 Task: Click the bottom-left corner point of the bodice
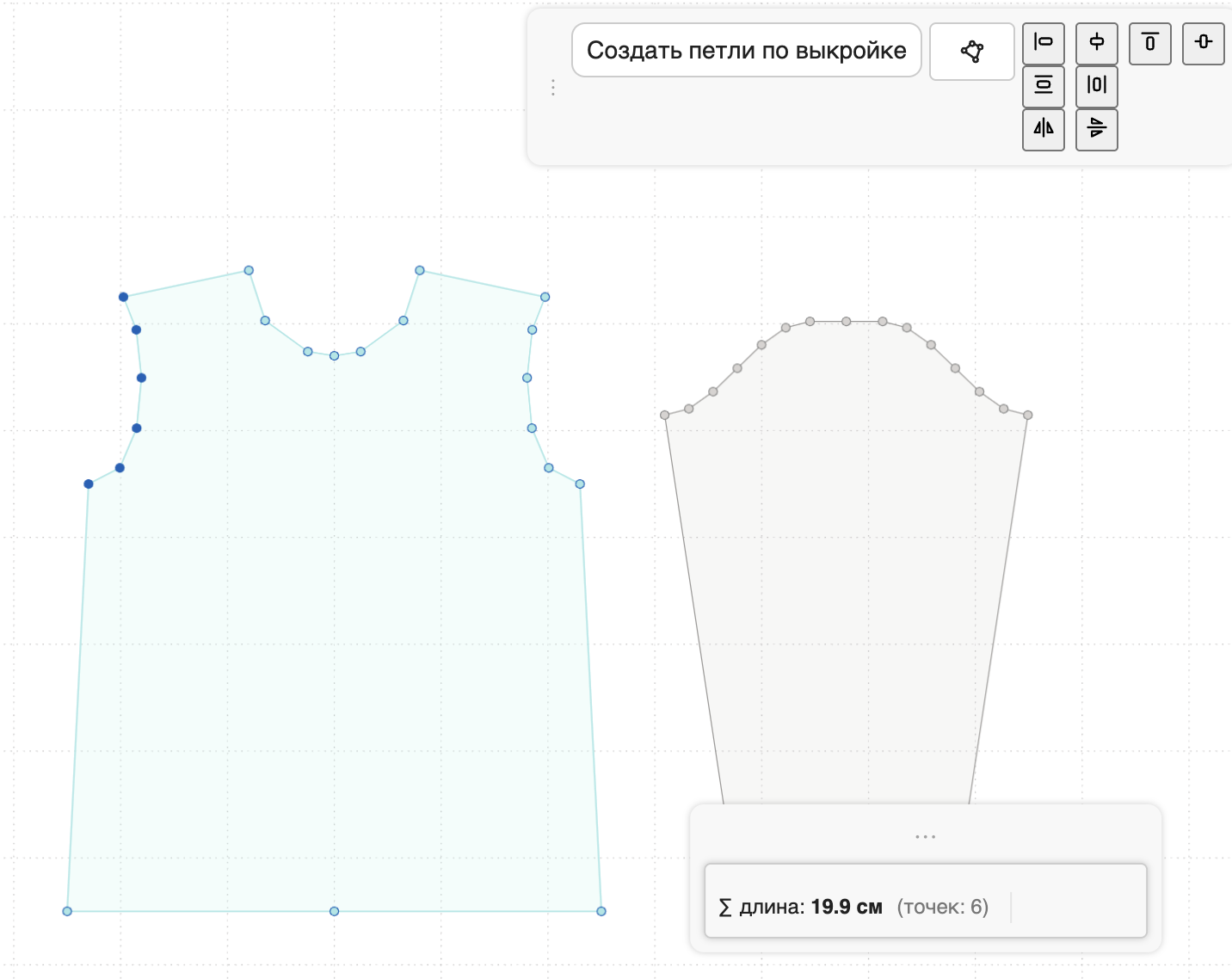point(67,911)
